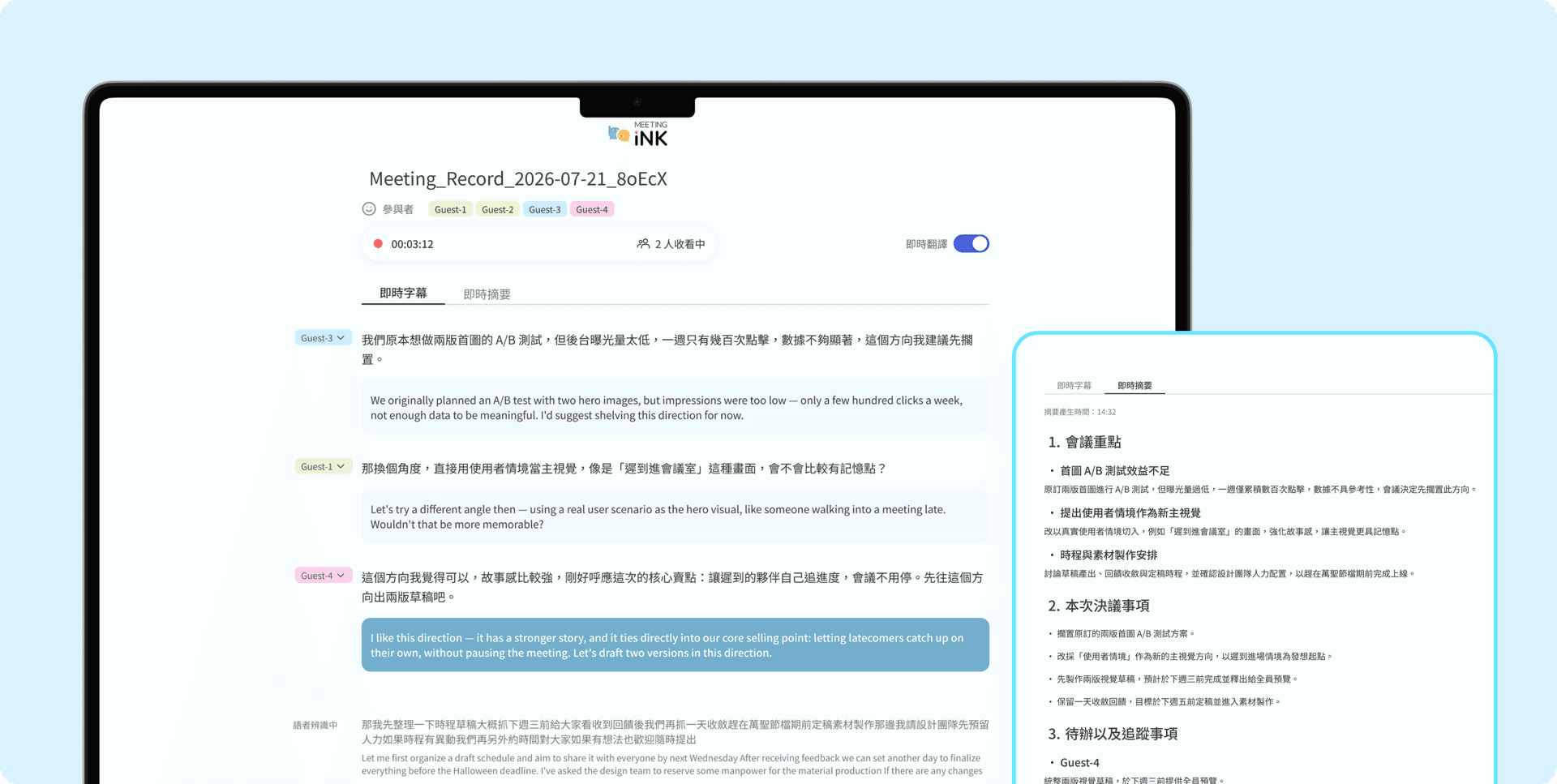Toggle the 即時翻譯 live translation switch

pos(971,243)
